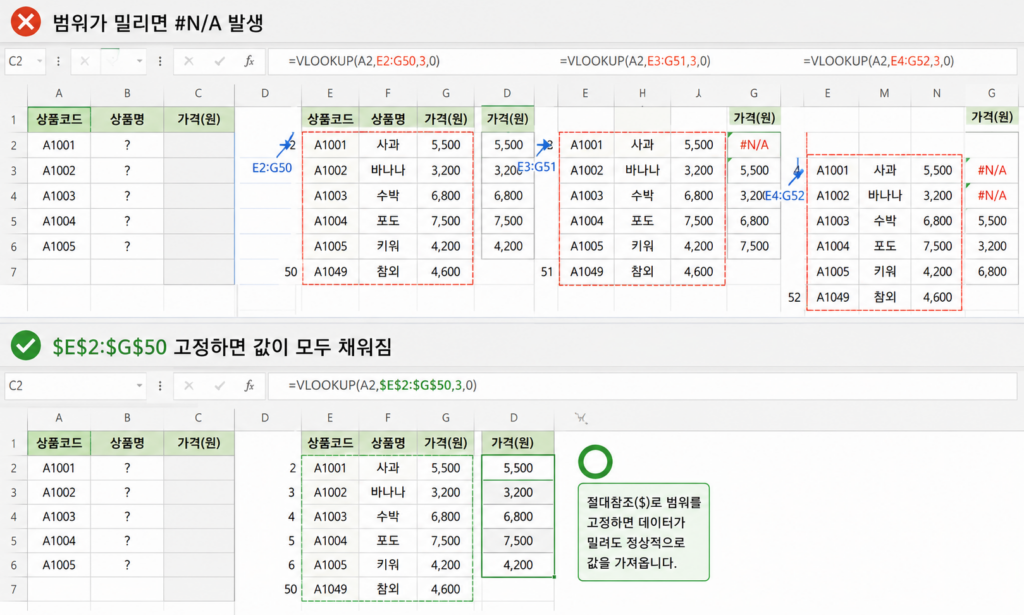
Task: Click the bottom name box showing C2
Action: (x=75, y=386)
